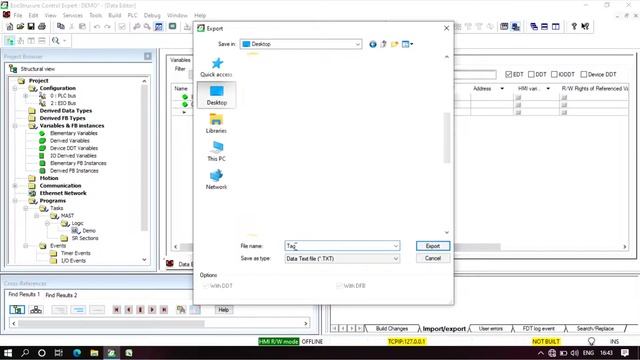Click the Open project folder icon

pyautogui.click(x=20, y=27)
